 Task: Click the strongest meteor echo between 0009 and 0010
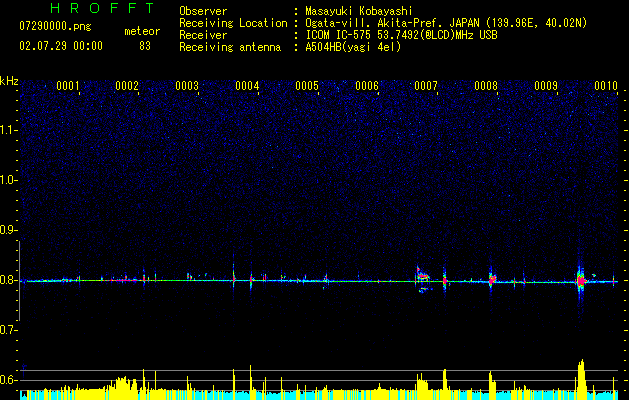point(580,281)
